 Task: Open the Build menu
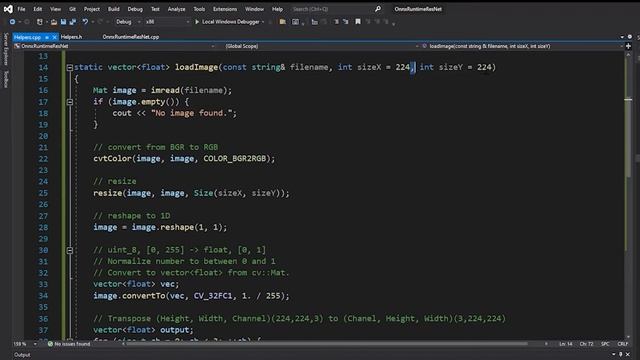113,9
